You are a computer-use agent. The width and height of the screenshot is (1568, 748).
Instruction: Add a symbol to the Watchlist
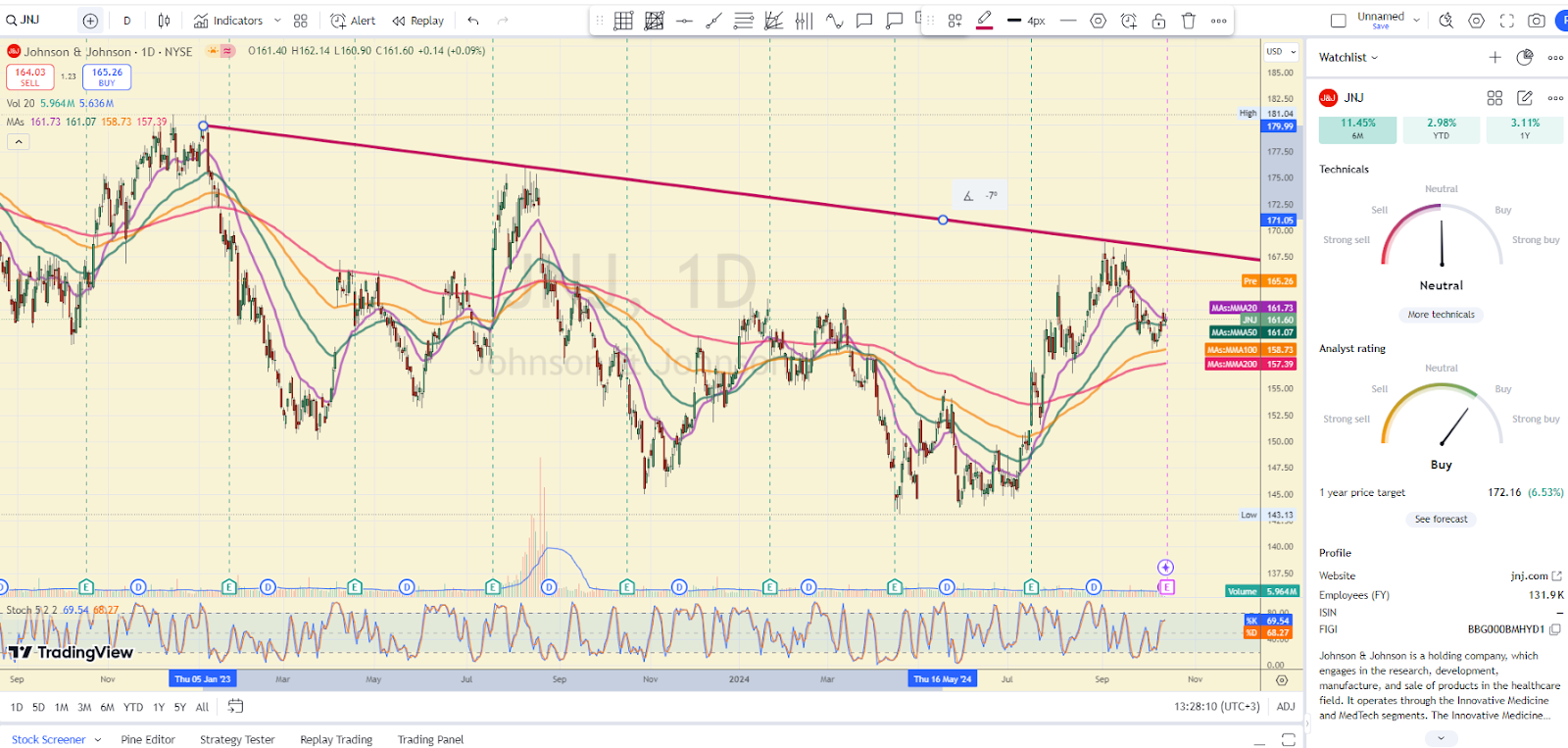pyautogui.click(x=1494, y=58)
